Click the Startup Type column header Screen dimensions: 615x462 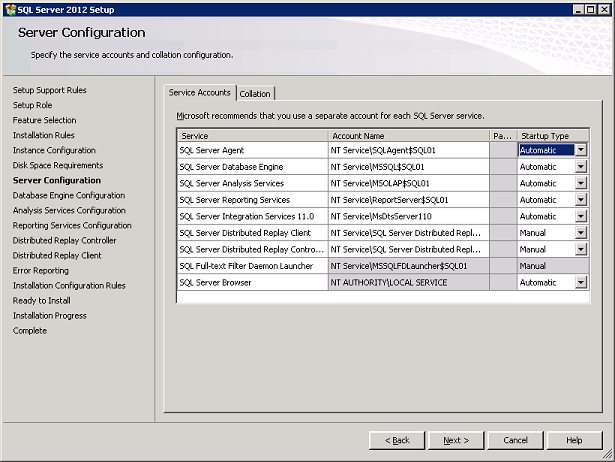click(553, 136)
